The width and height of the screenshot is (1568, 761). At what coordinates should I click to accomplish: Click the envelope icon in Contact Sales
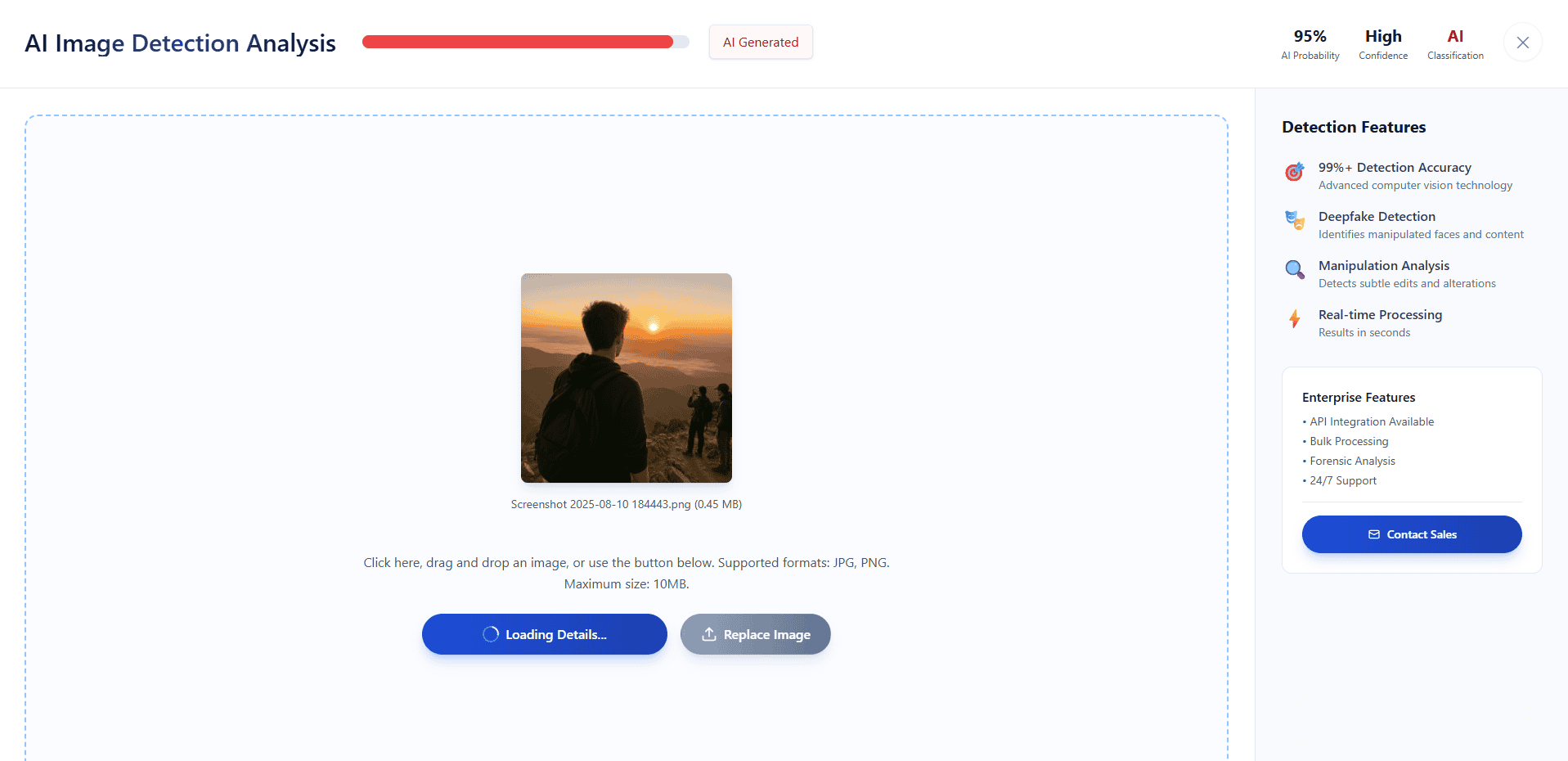click(x=1374, y=534)
